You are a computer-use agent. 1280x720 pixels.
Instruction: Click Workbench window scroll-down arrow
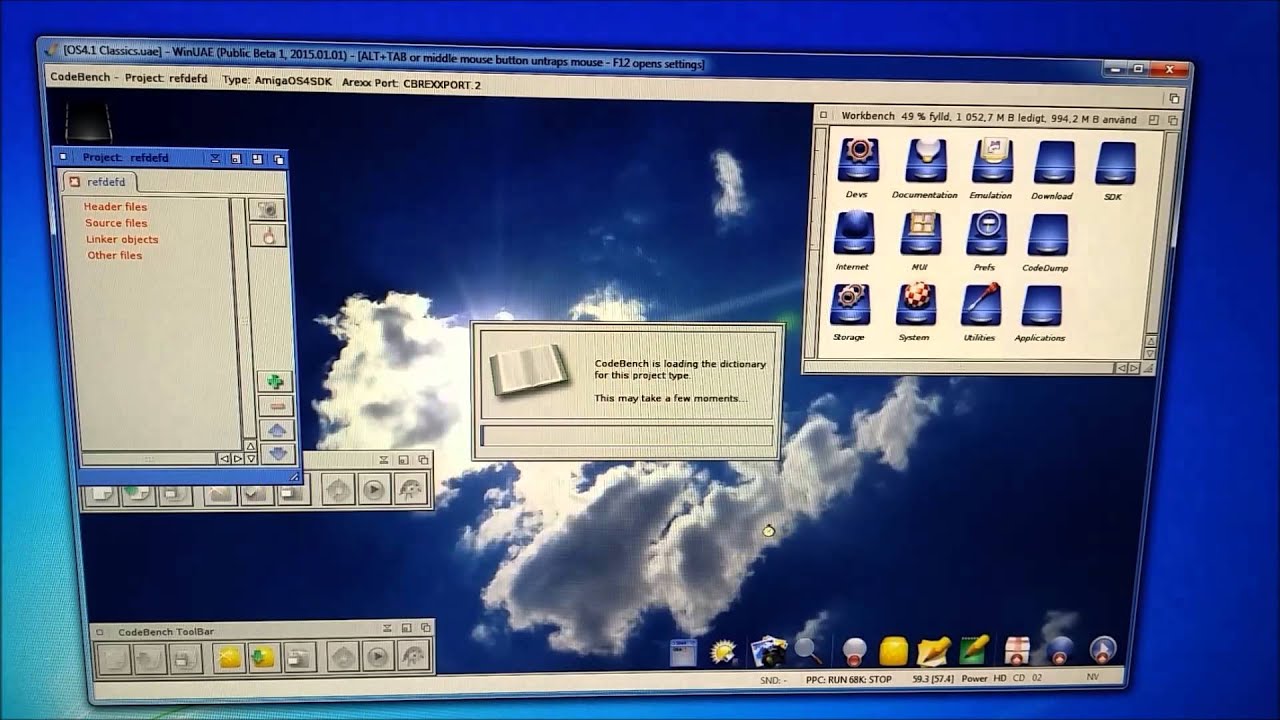pos(1151,355)
